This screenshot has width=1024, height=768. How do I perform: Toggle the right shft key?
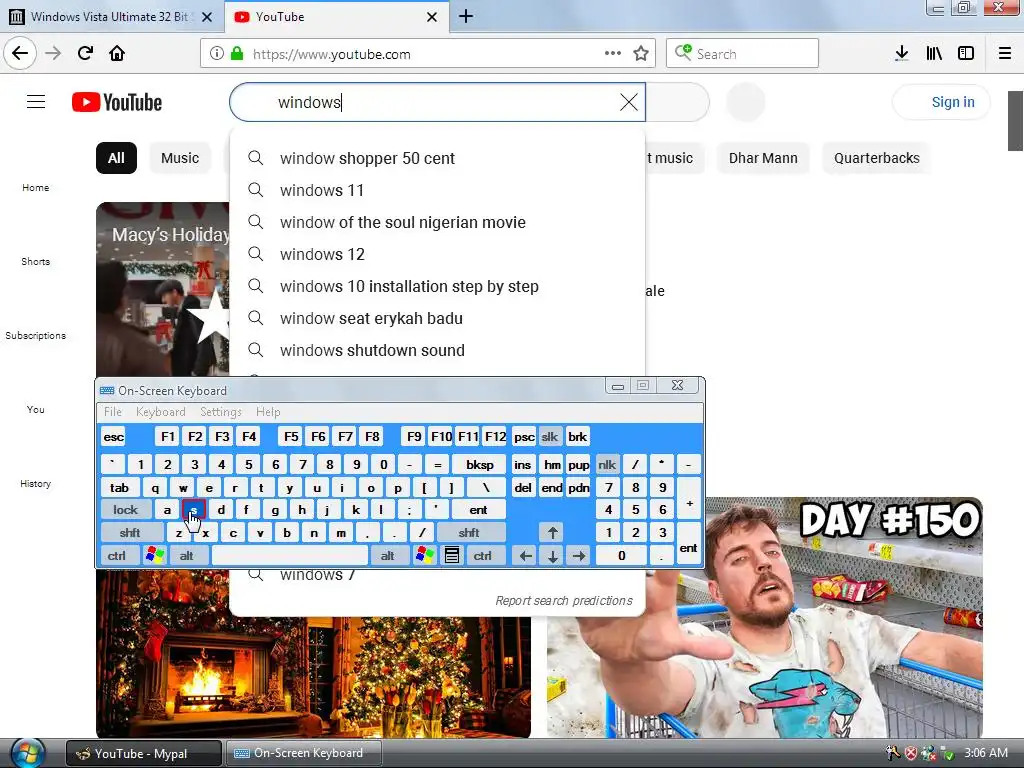(x=469, y=532)
